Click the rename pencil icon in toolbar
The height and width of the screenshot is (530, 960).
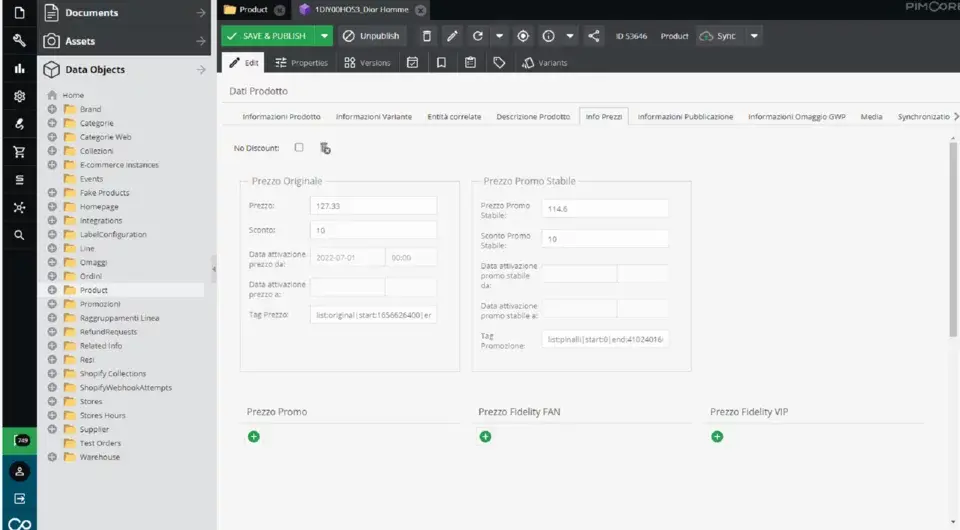click(x=452, y=36)
